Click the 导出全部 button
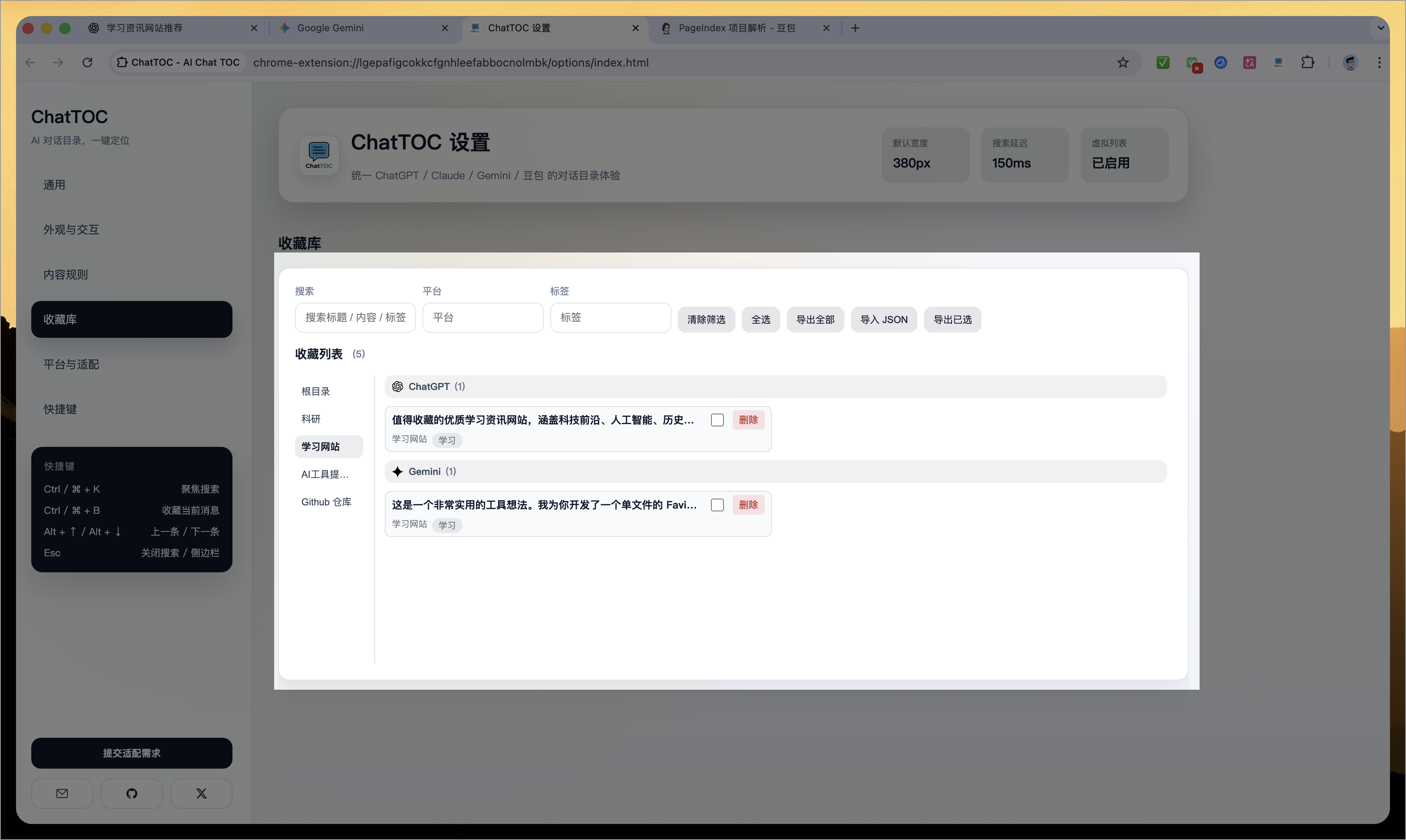This screenshot has width=1406, height=840. (x=815, y=319)
